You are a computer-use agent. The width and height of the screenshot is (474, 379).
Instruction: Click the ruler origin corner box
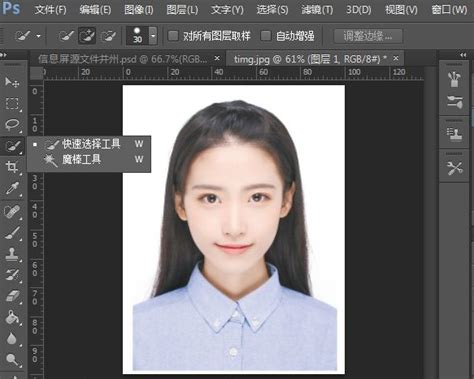point(36,73)
